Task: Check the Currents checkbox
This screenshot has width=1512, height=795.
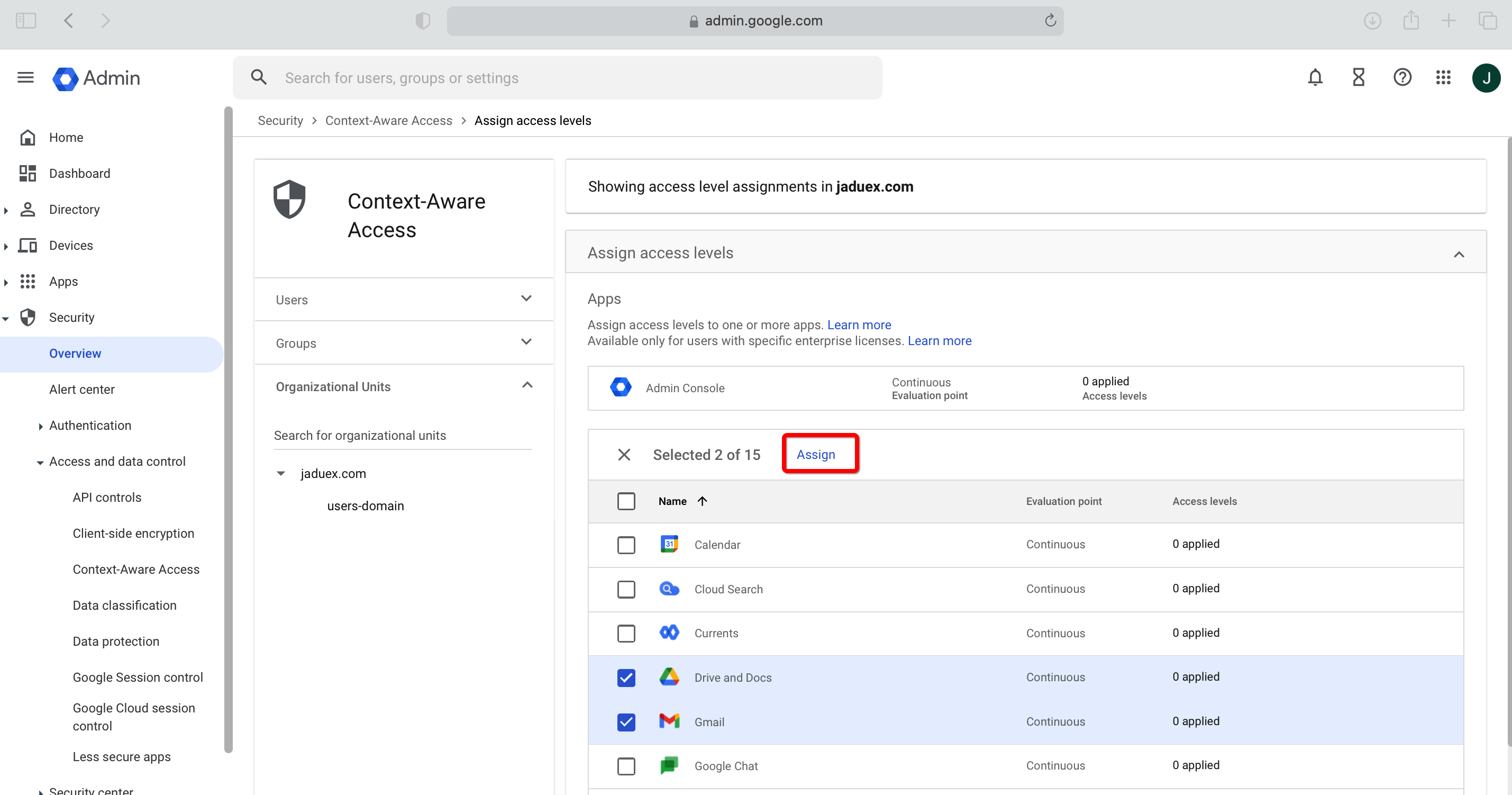Action: click(626, 633)
